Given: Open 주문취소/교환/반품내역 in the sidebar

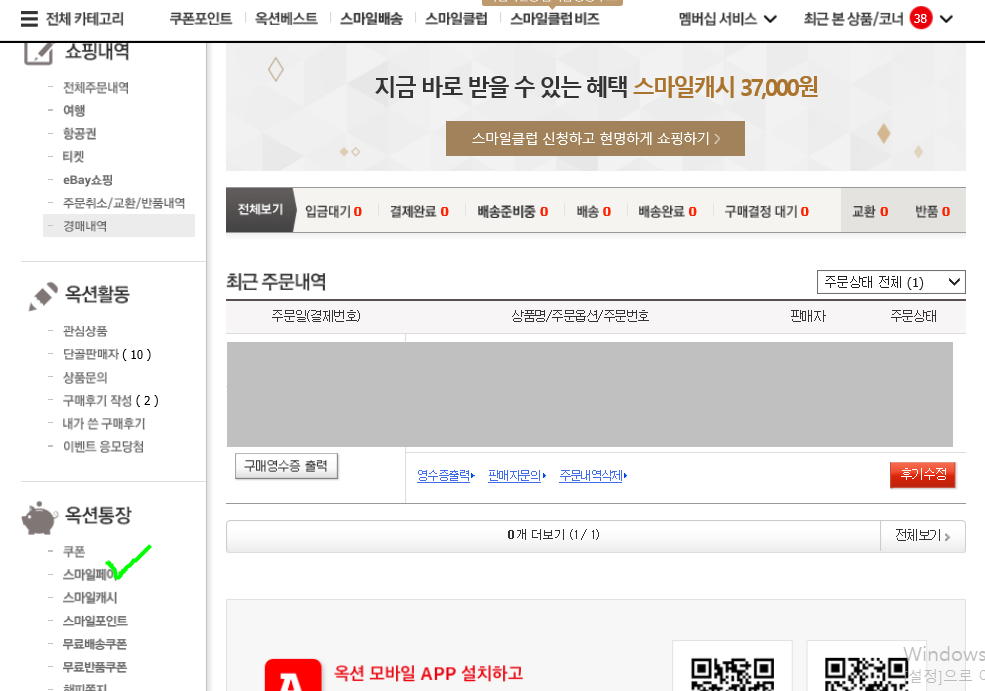Looking at the screenshot, I should coord(124,203).
